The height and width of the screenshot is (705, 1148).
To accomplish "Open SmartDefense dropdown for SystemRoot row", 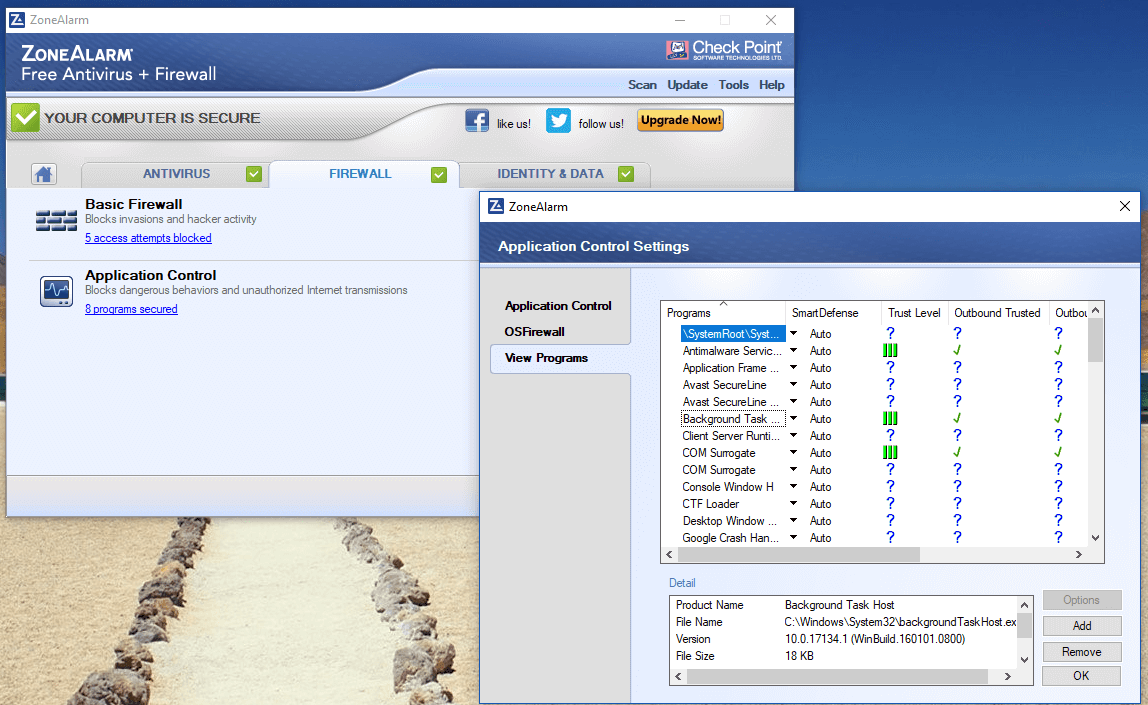I will pos(794,334).
